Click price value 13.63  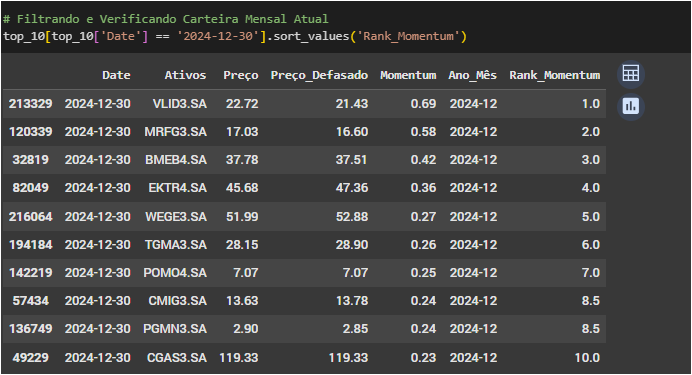click(242, 300)
